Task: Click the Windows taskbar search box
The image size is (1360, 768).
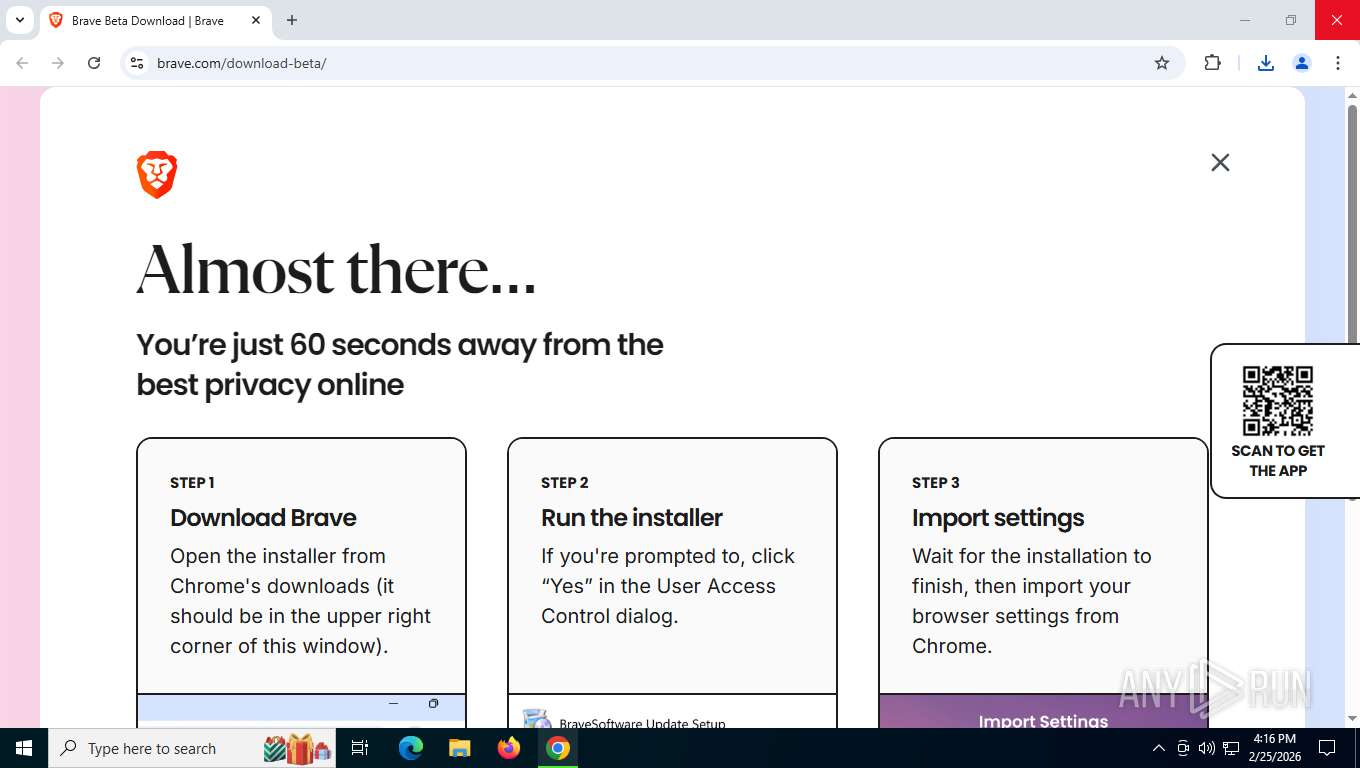Action: pos(192,748)
